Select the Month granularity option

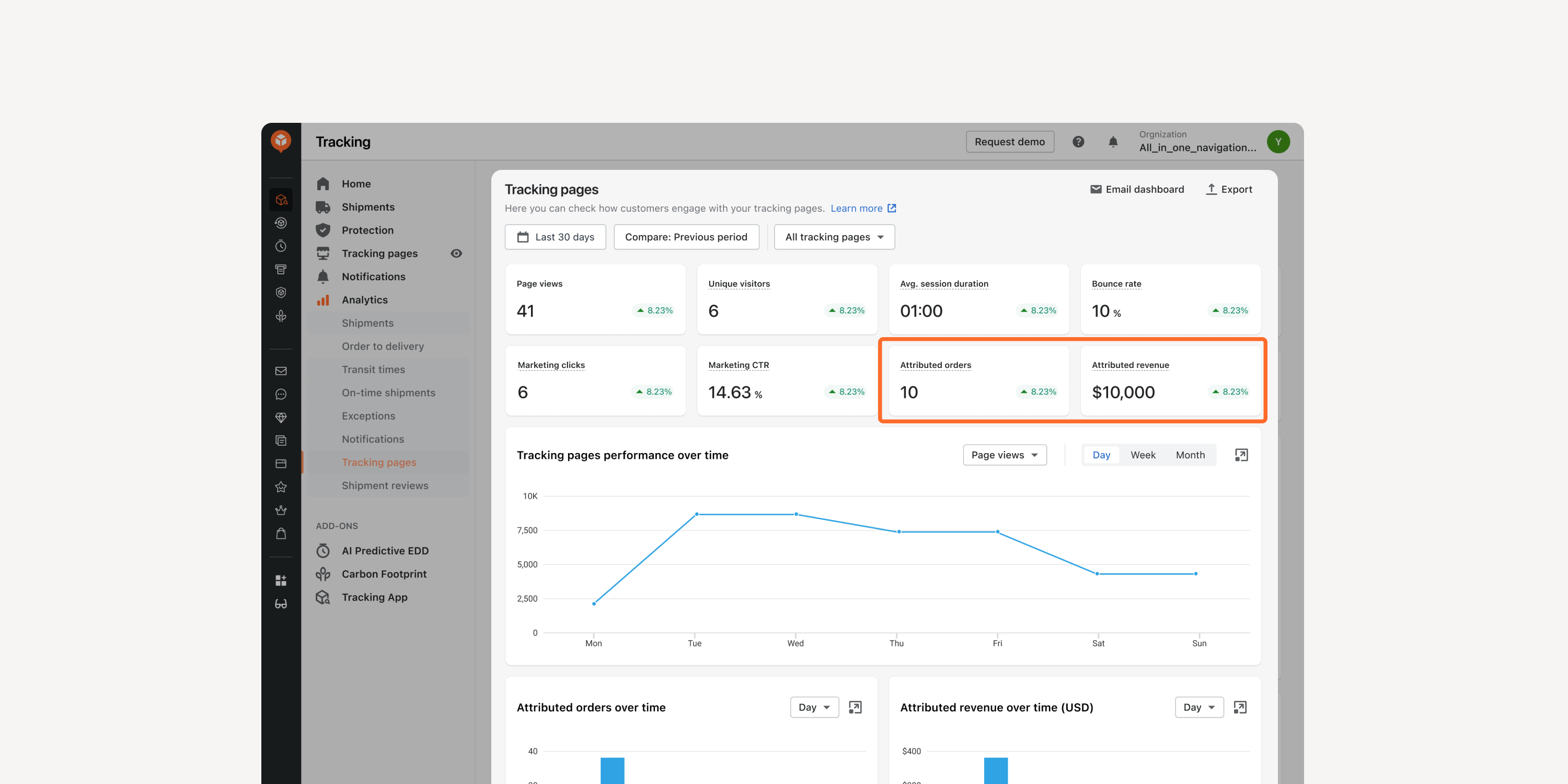(1190, 455)
